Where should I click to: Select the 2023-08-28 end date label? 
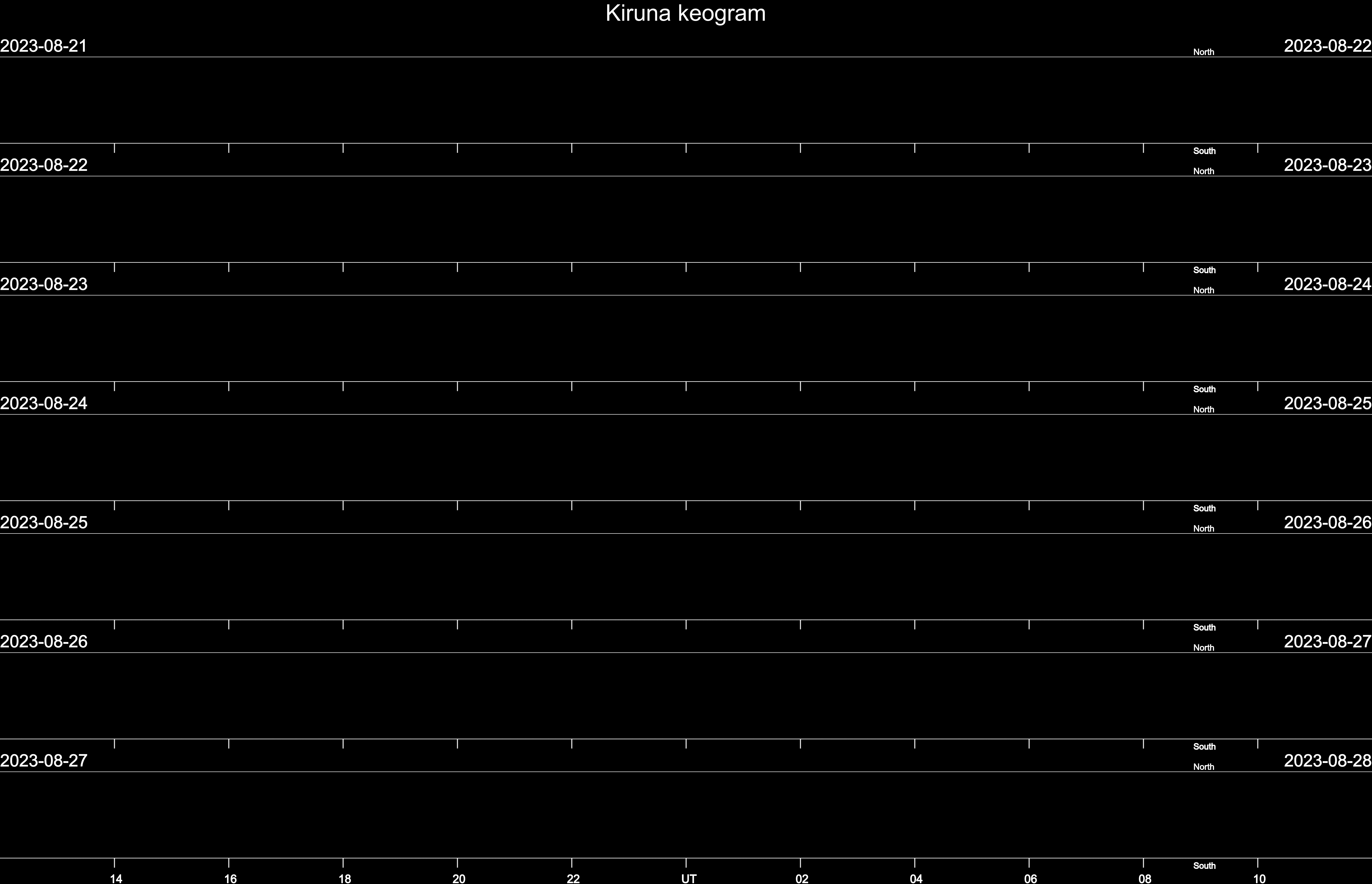pos(1328,761)
